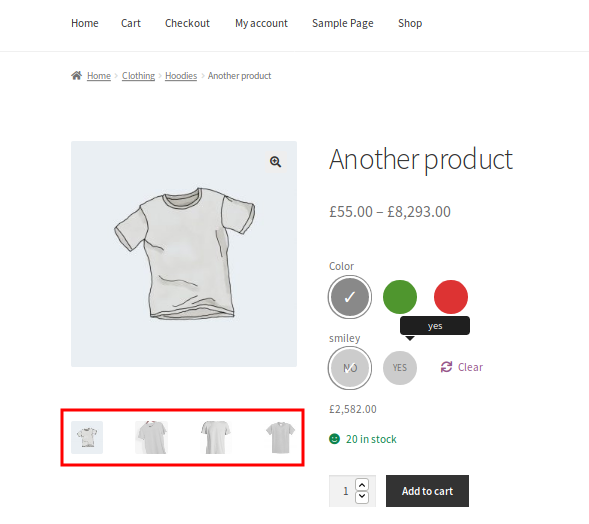Decrease quantity with the down arrow
This screenshot has width=589, height=524.
pos(362,497)
